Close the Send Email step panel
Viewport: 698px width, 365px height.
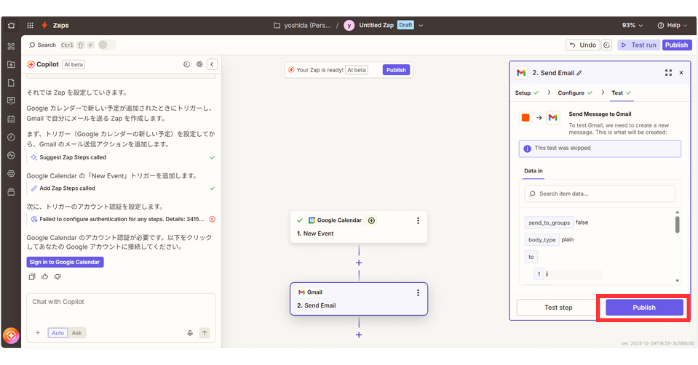(x=681, y=73)
